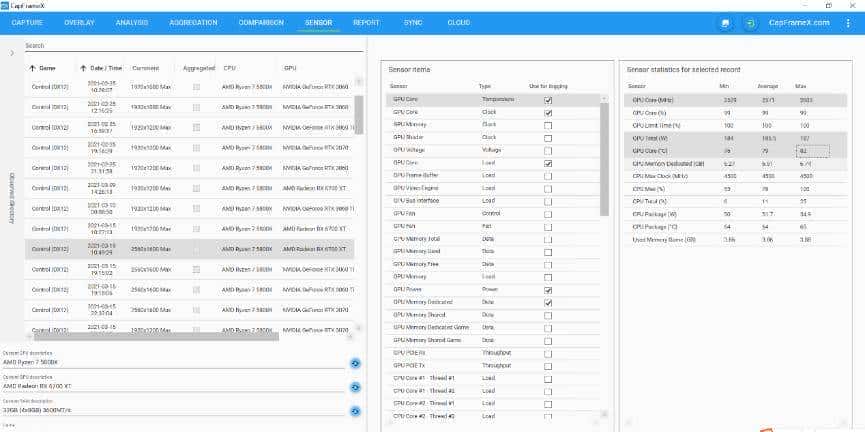Click the GPU column header in the record list
The height and width of the screenshot is (432, 865).
point(290,68)
